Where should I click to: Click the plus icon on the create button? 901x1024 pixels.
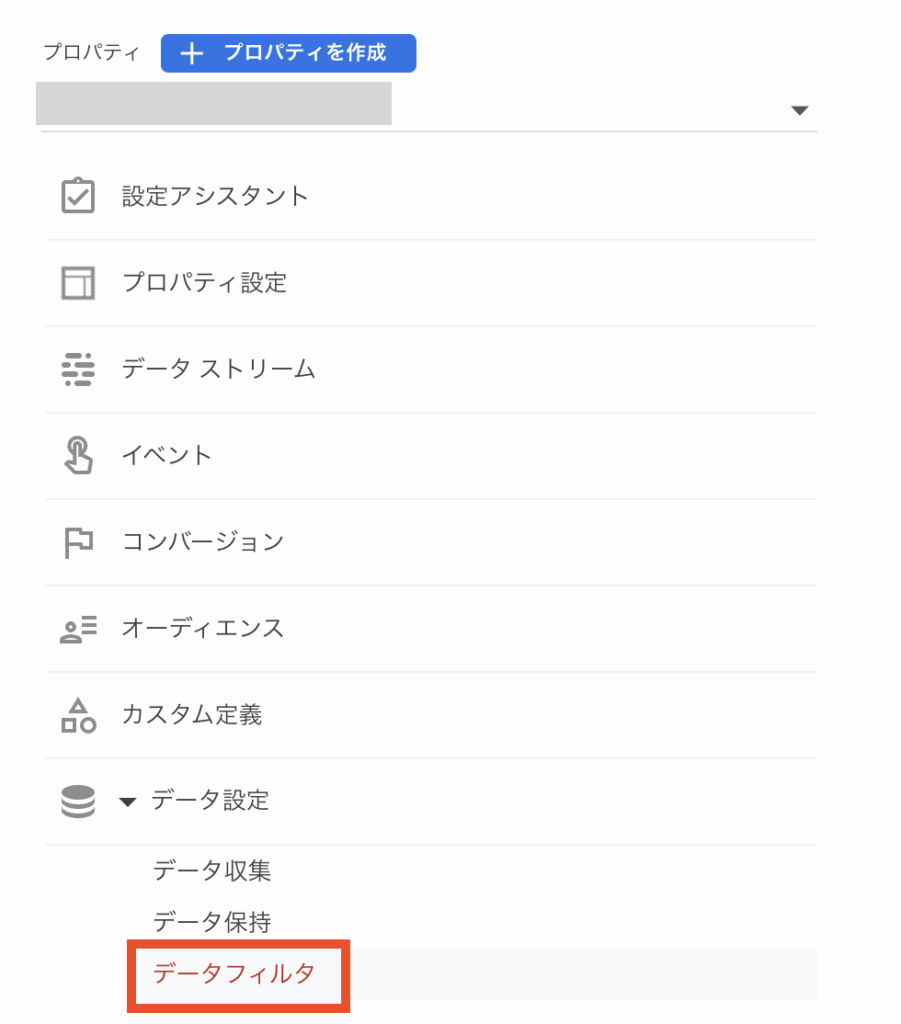191,54
